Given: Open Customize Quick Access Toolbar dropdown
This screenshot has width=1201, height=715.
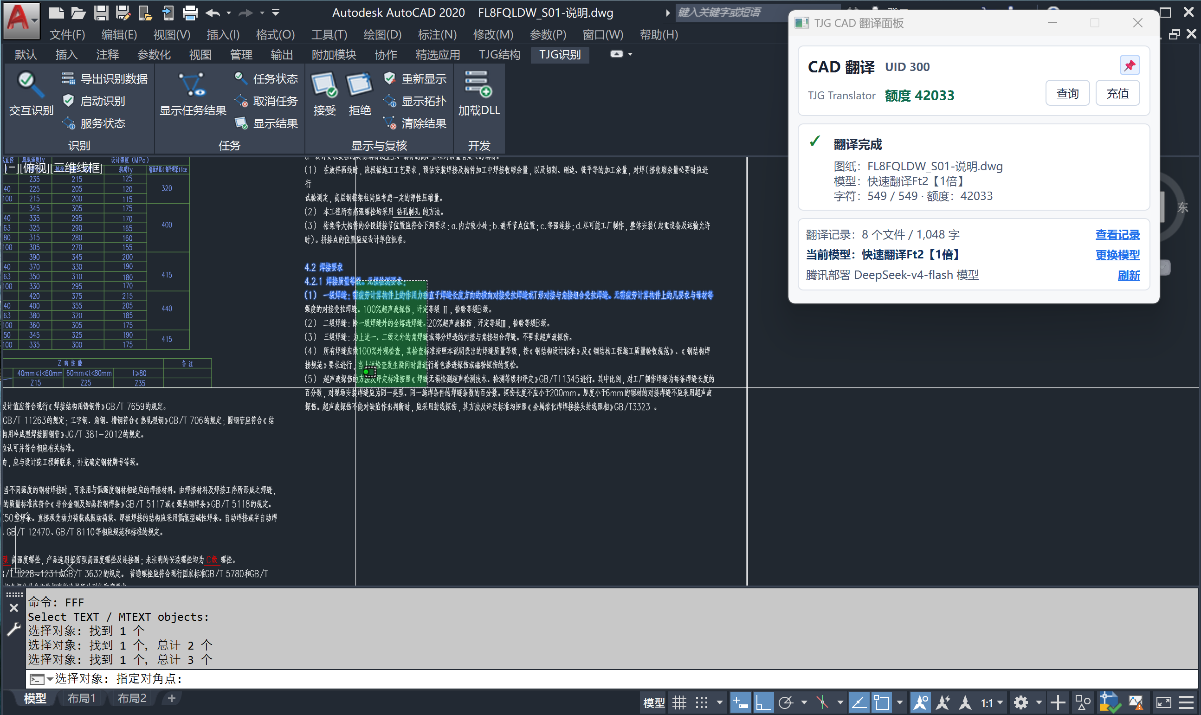Looking at the screenshot, I should click(278, 13).
